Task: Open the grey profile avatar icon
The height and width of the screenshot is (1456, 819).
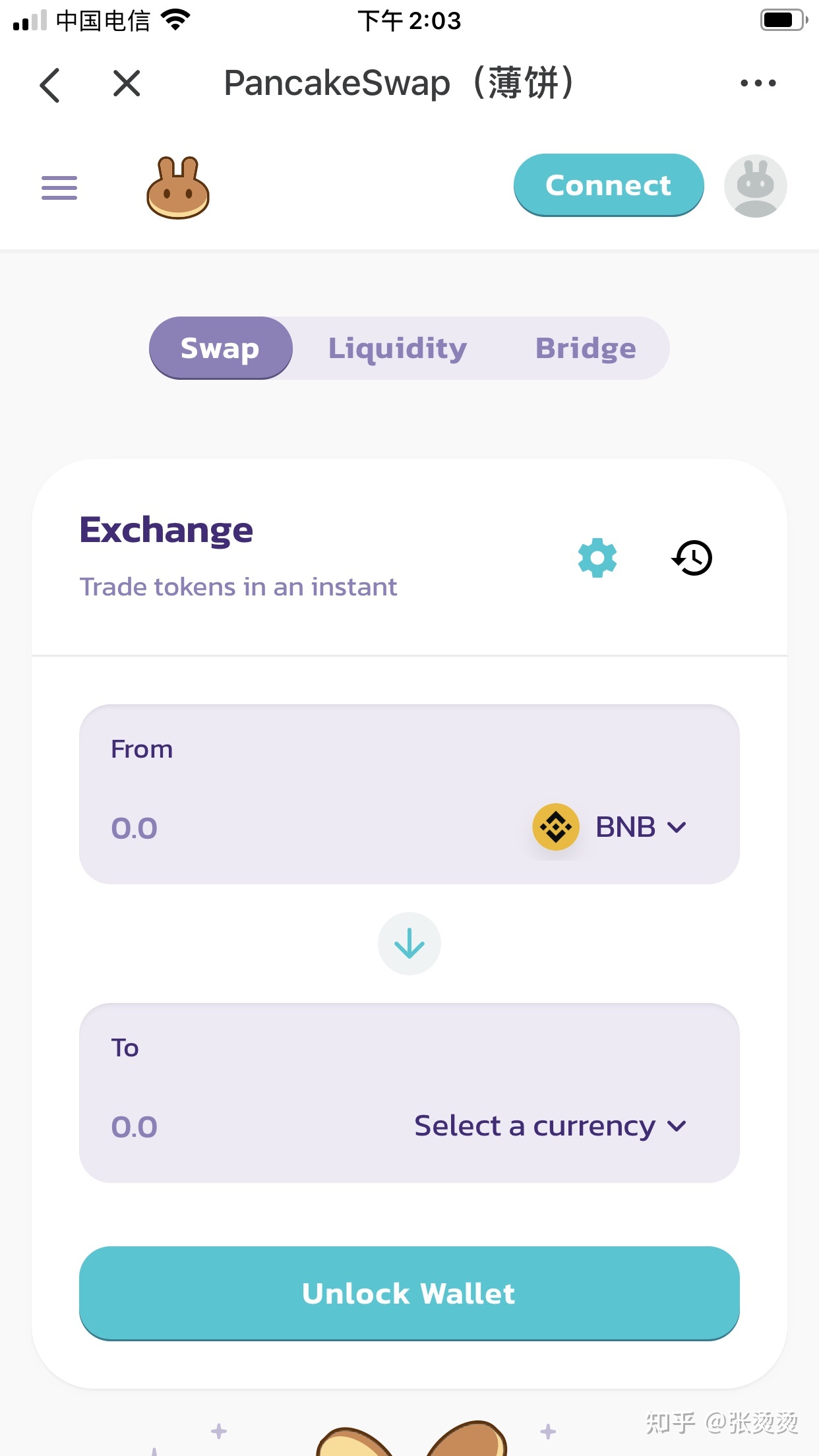Action: 755,186
